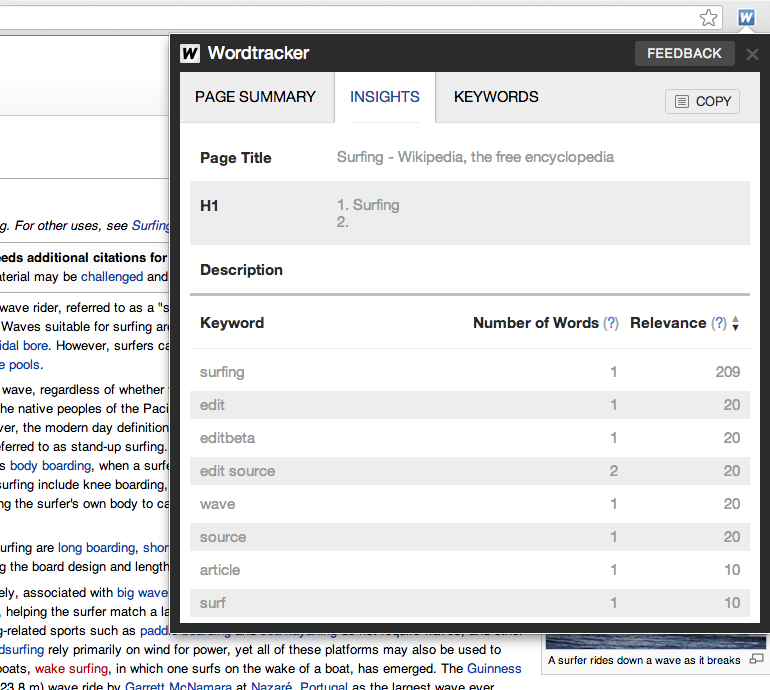770x690 pixels.
Task: Sort by Relevance using the arrow toggle
Action: tap(735, 323)
